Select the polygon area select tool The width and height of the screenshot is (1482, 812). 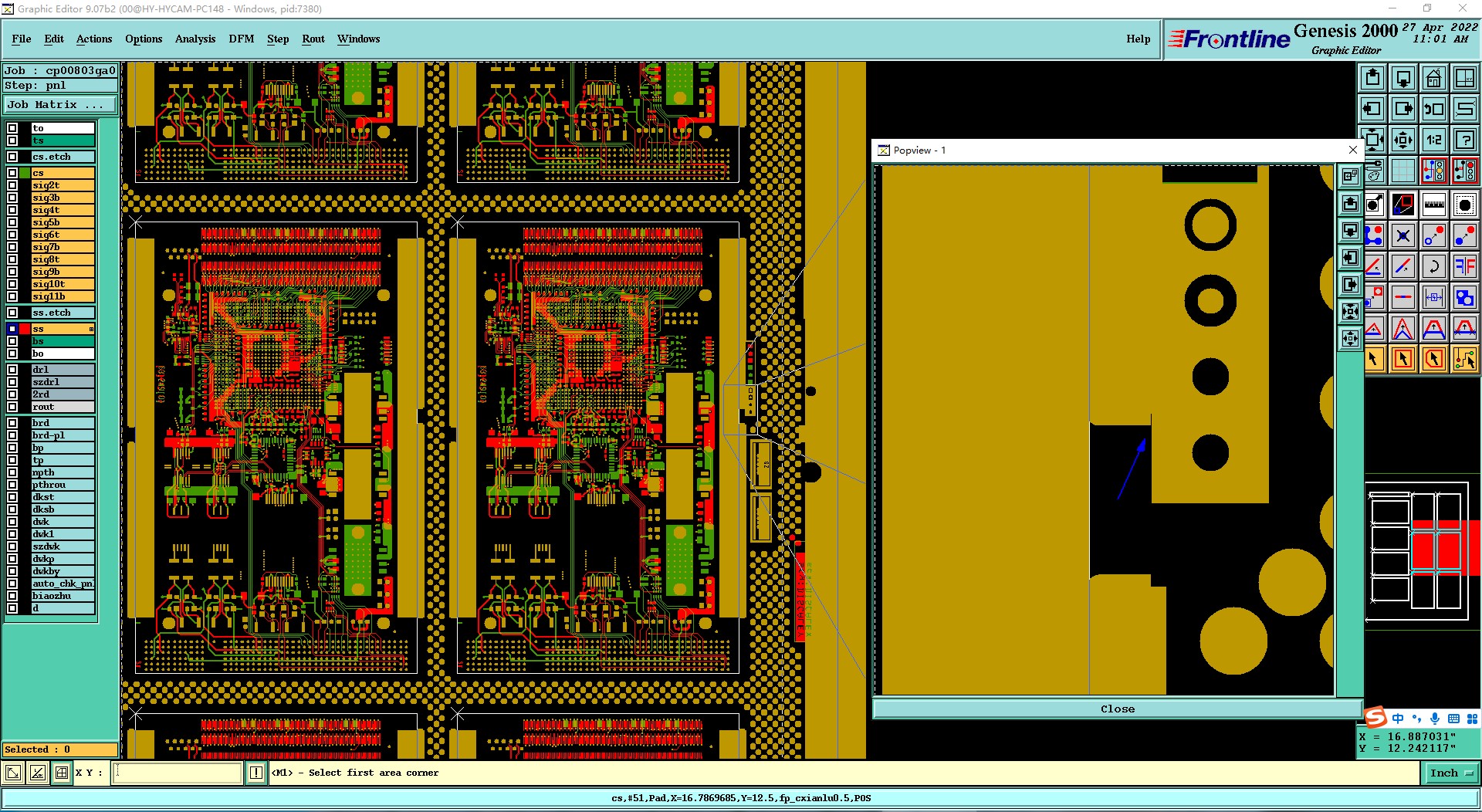[x=1434, y=359]
